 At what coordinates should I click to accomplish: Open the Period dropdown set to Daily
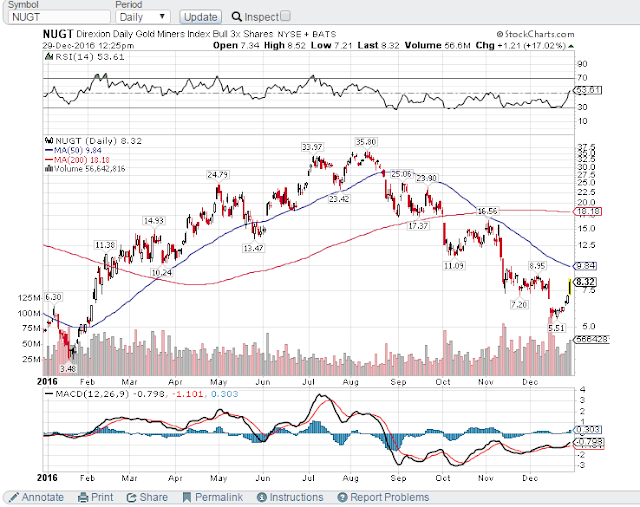[142, 17]
